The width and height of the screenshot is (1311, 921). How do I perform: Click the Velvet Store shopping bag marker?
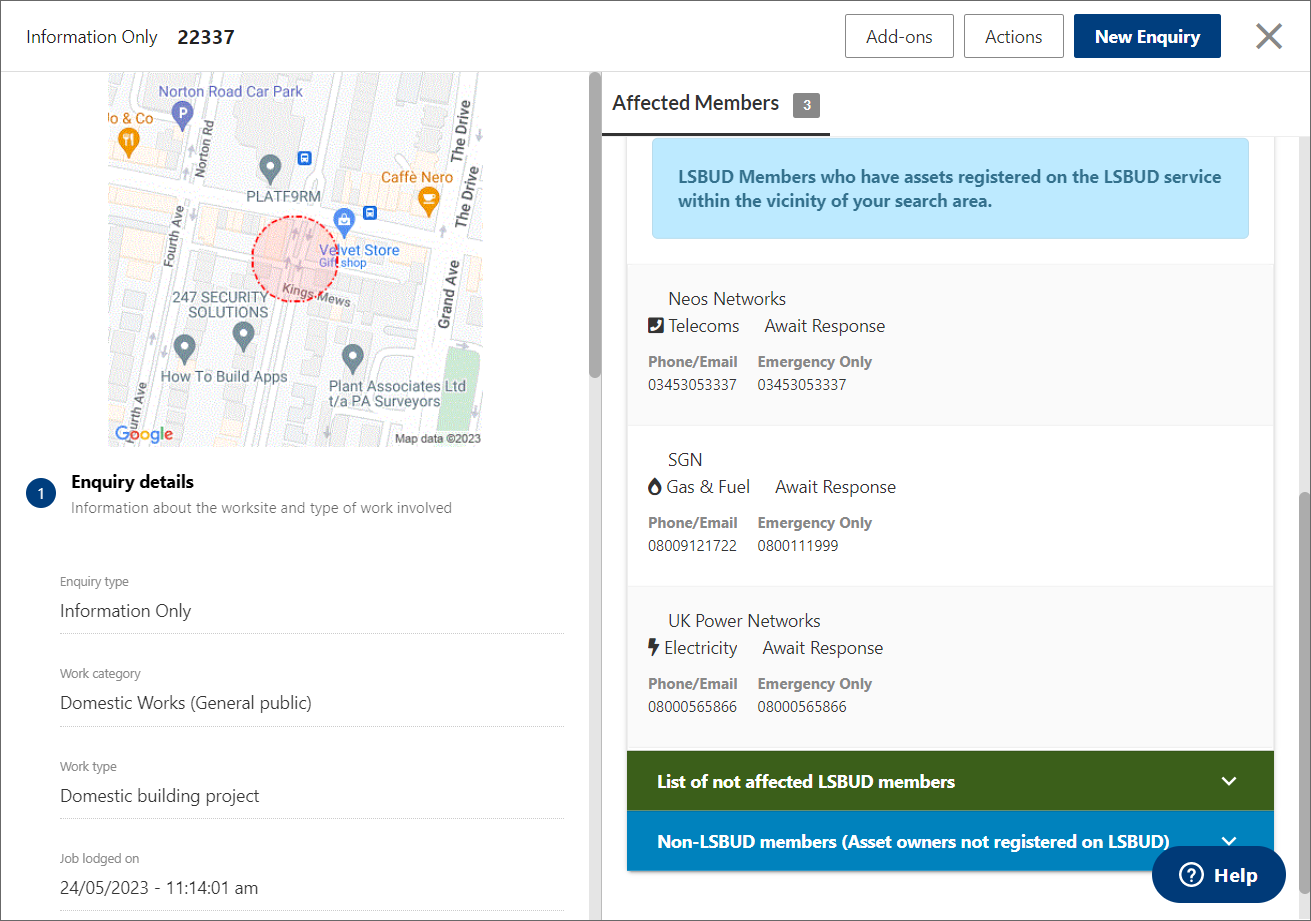[344, 219]
